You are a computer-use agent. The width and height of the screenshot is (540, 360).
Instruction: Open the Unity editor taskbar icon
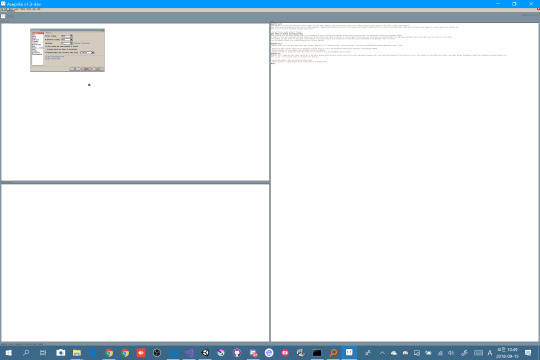tap(205, 353)
